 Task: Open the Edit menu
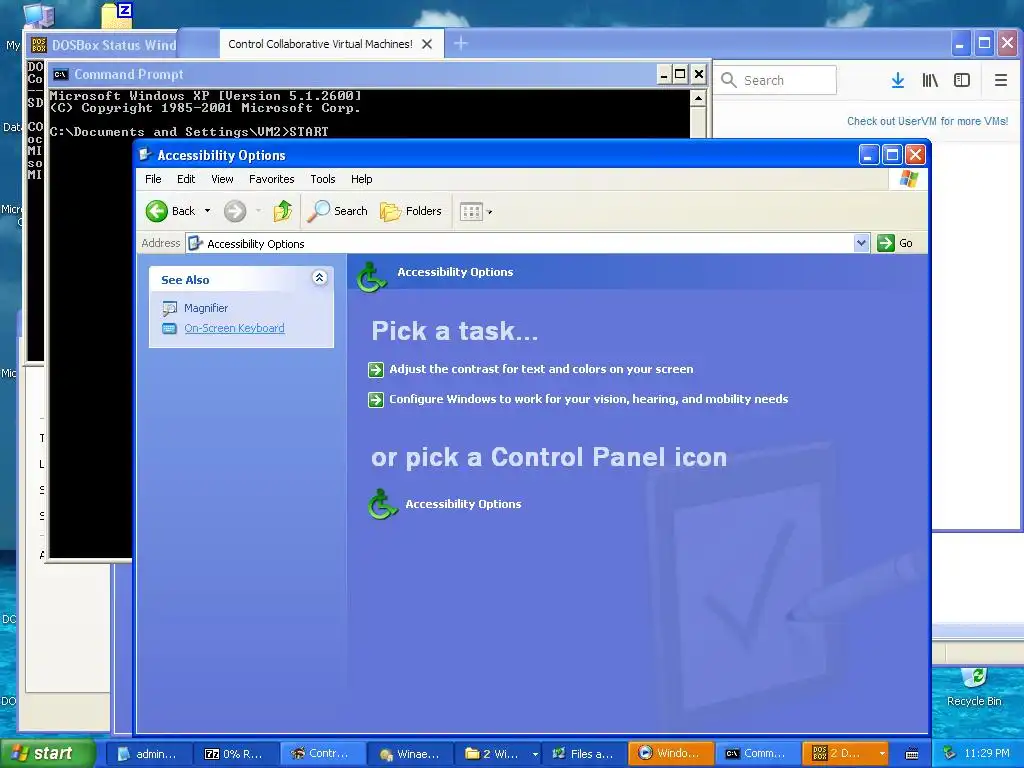[x=186, y=179]
